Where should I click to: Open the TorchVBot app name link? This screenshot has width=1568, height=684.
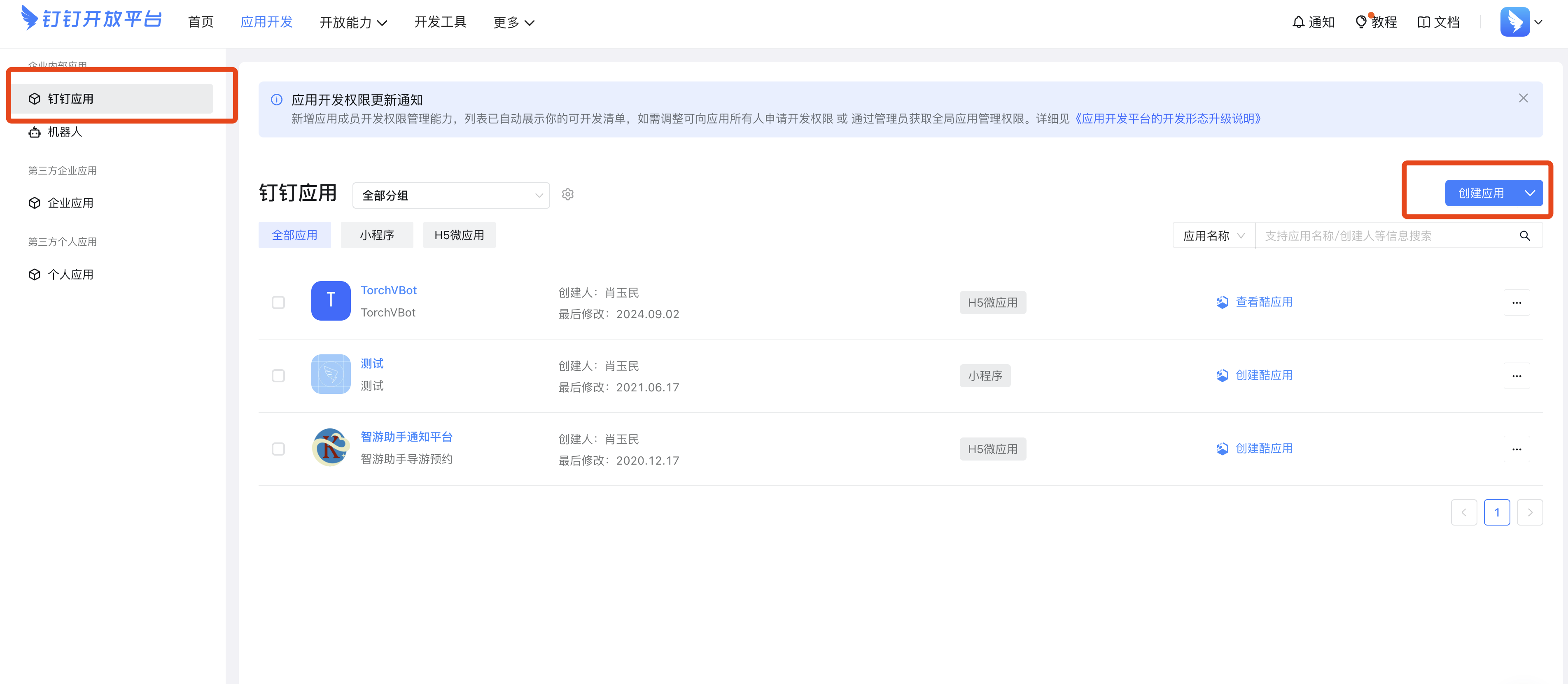[388, 290]
